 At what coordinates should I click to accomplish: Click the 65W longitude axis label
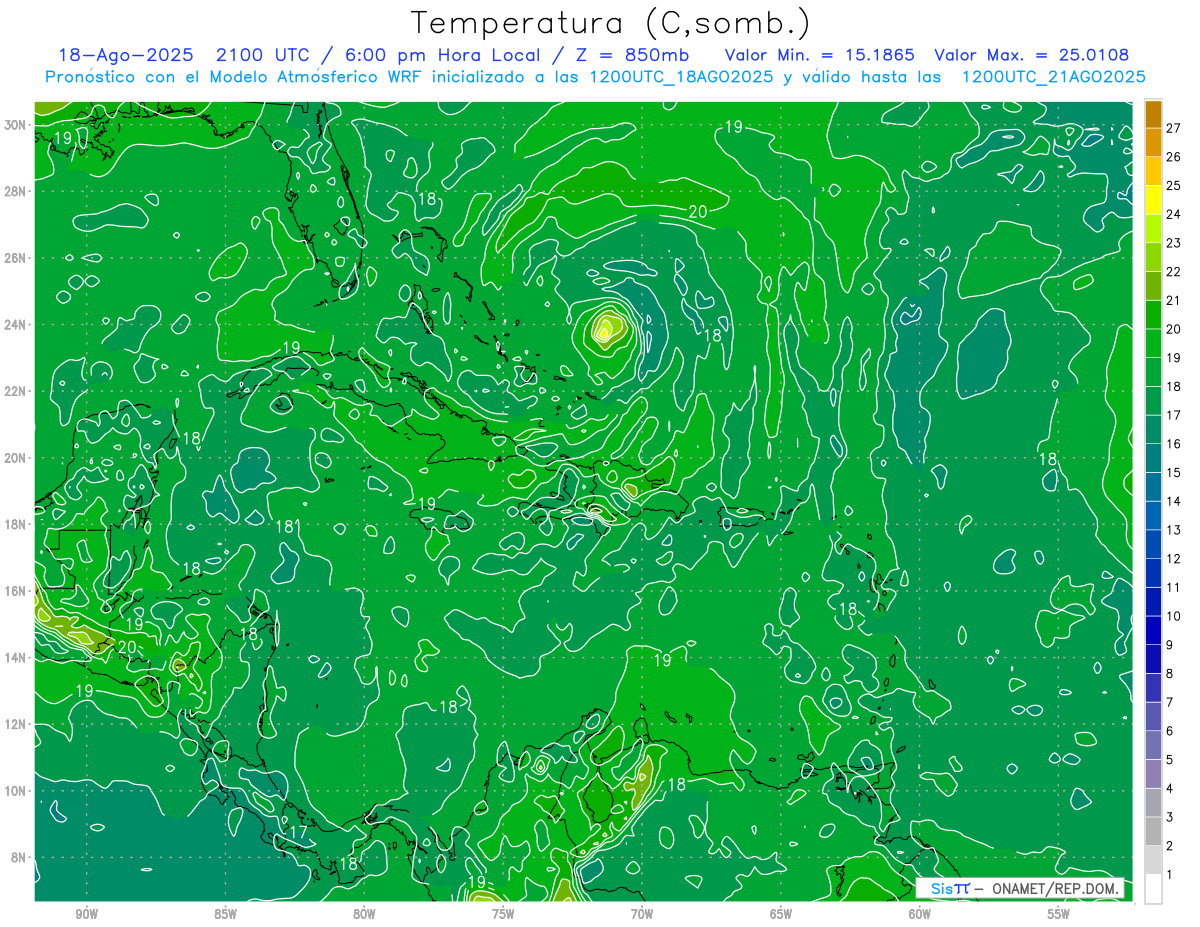pyautogui.click(x=781, y=914)
